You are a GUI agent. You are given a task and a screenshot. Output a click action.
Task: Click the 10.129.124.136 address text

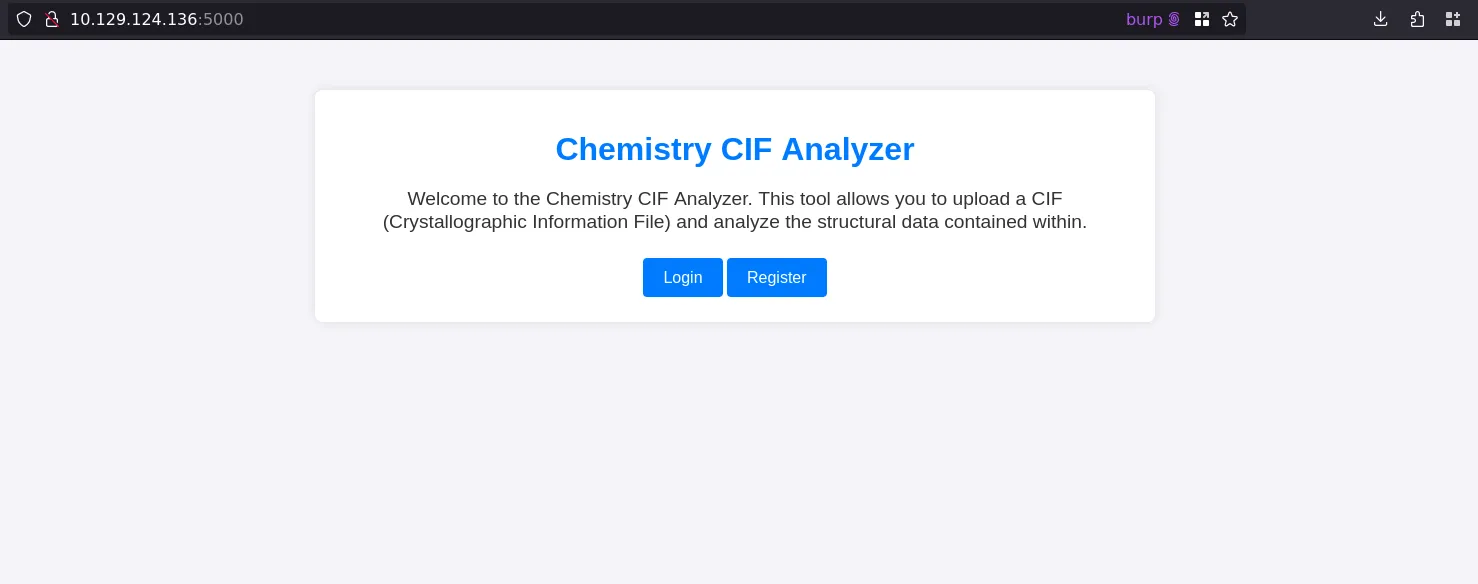pyautogui.click(x=133, y=19)
